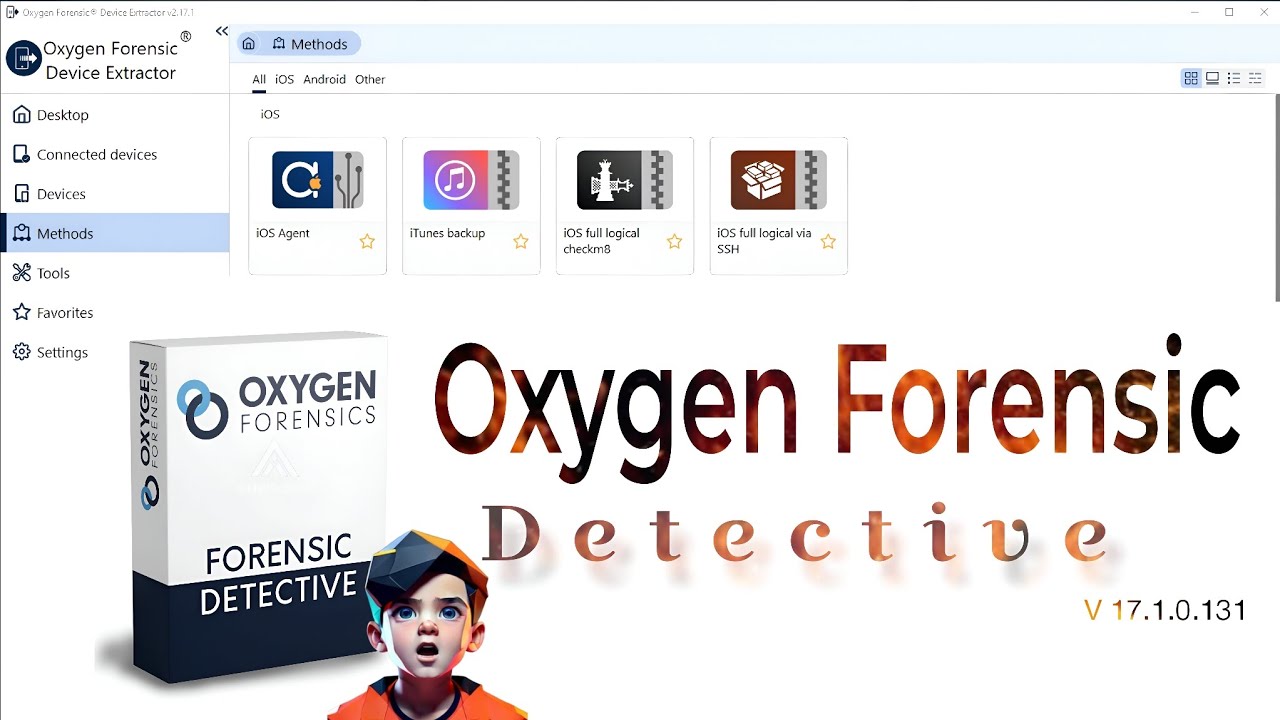1280x720 pixels.
Task: Favorite the iTunes backup method star
Action: point(521,241)
